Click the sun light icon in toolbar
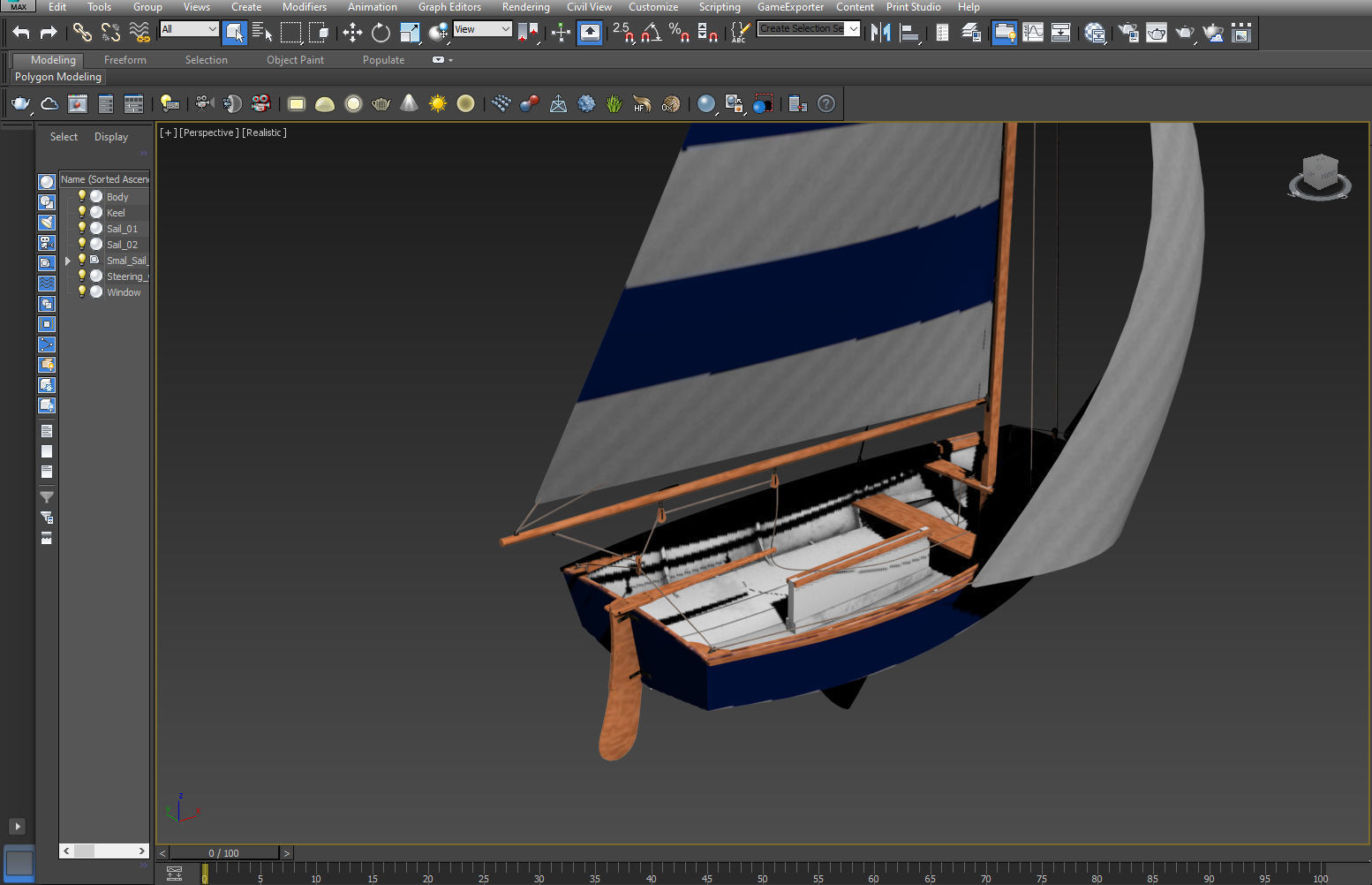The width and height of the screenshot is (1372, 885). (438, 104)
